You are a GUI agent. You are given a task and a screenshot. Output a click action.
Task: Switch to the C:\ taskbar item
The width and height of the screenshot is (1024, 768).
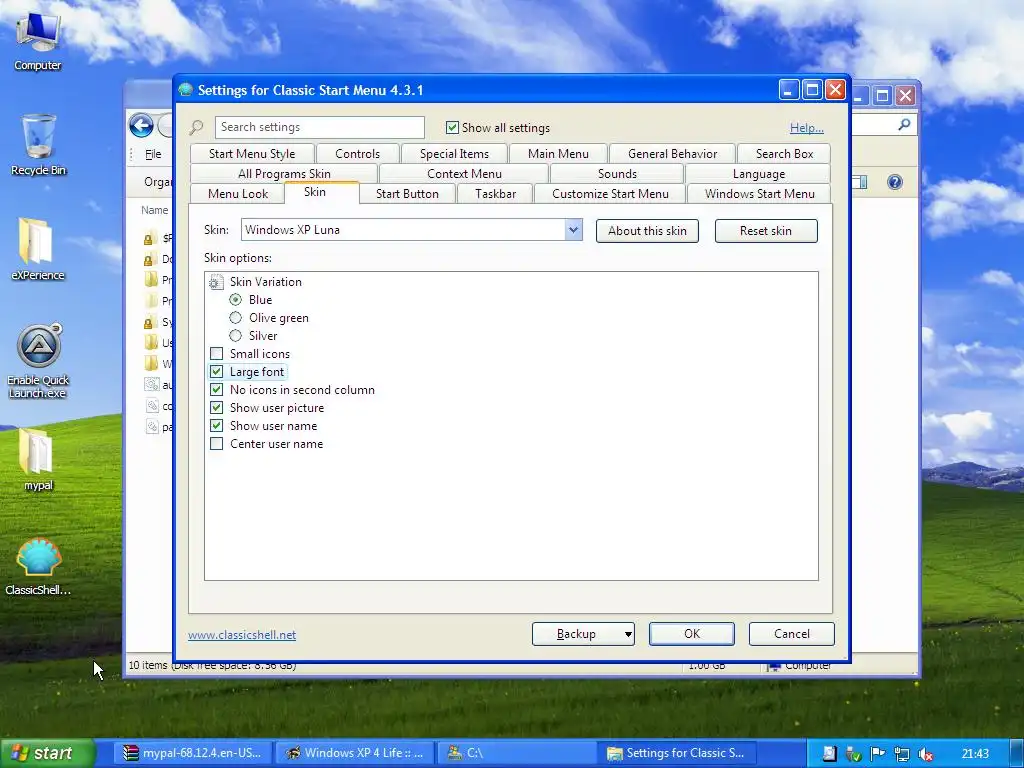(x=515, y=753)
